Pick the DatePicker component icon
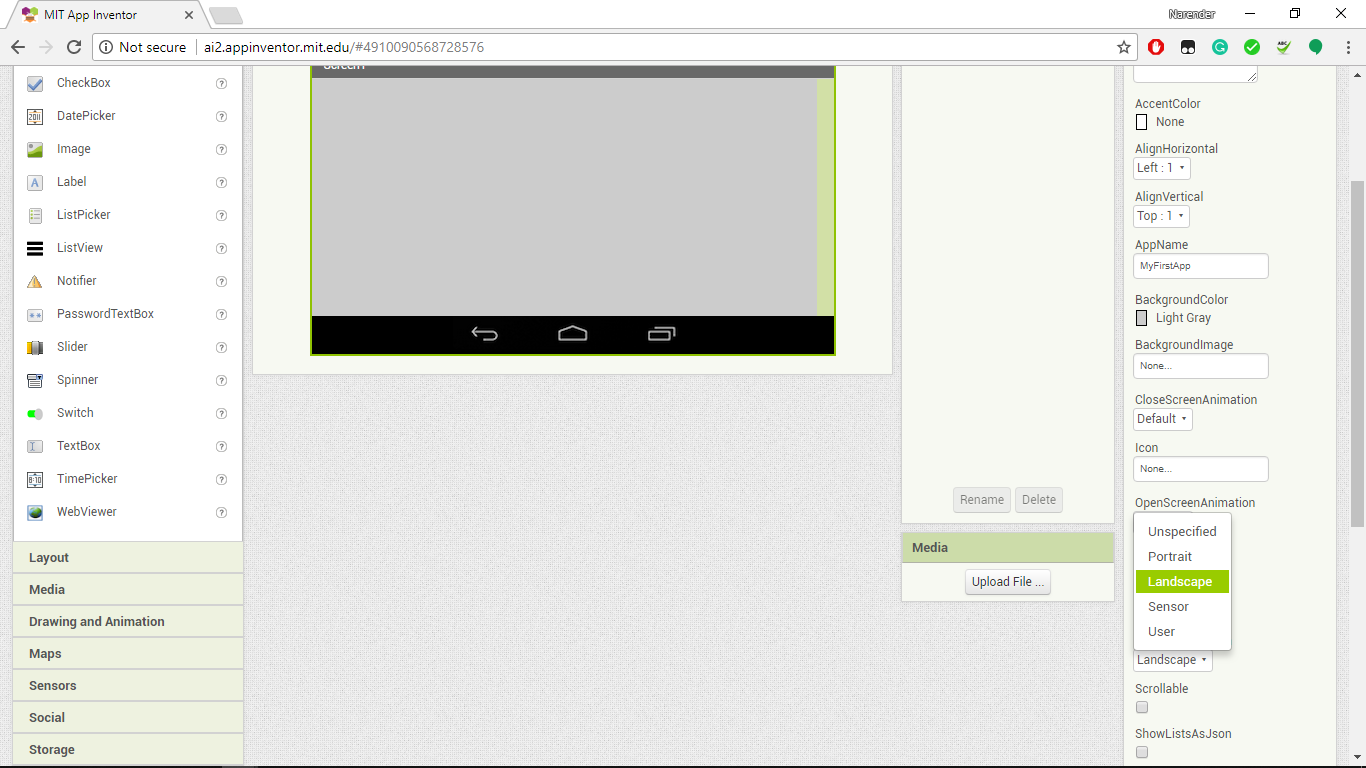1366x768 pixels. 35,117
